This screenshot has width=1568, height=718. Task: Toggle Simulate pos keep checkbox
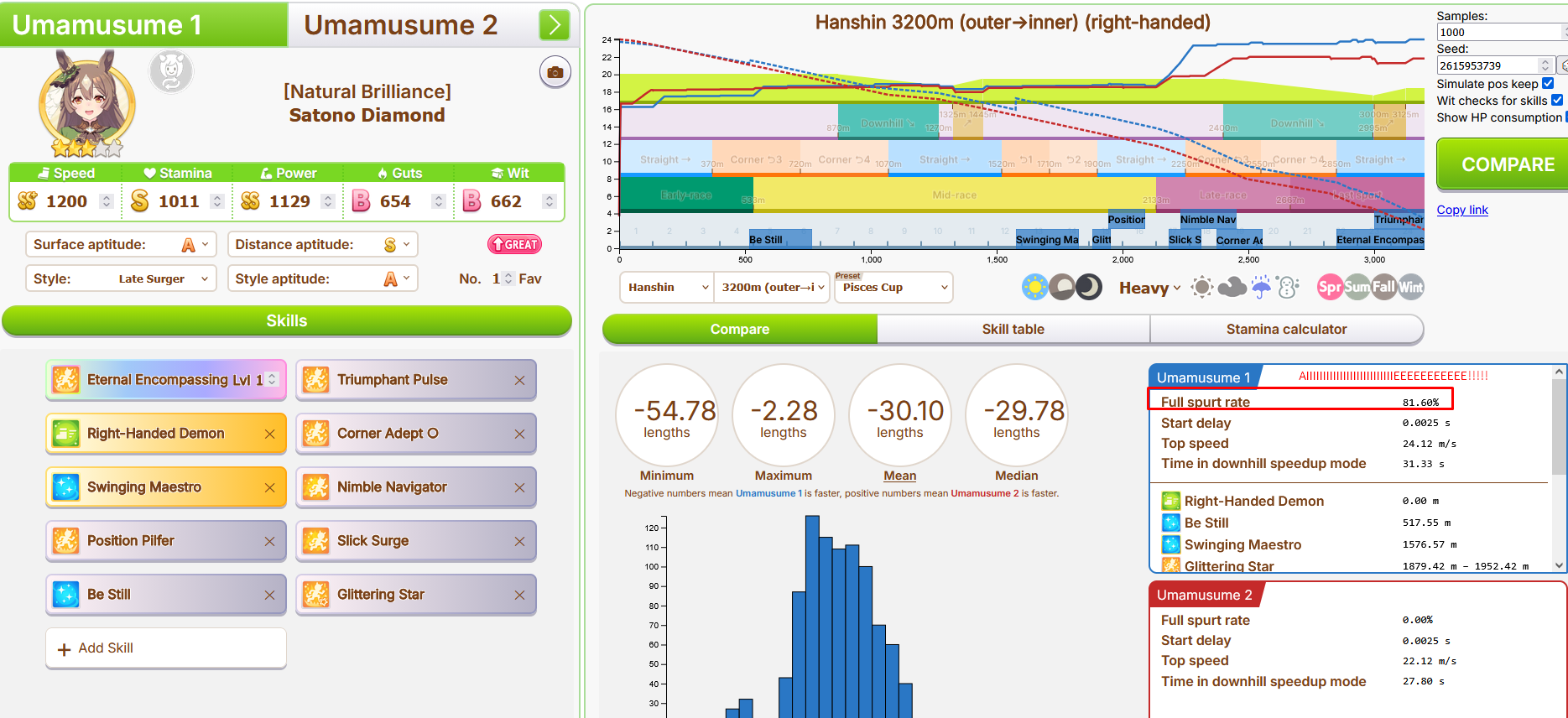[x=1548, y=83]
